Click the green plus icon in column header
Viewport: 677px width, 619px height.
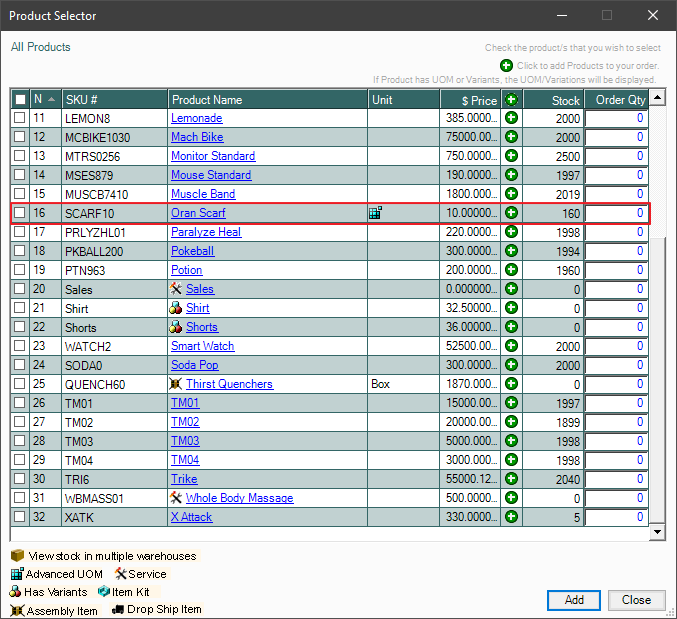(511, 99)
